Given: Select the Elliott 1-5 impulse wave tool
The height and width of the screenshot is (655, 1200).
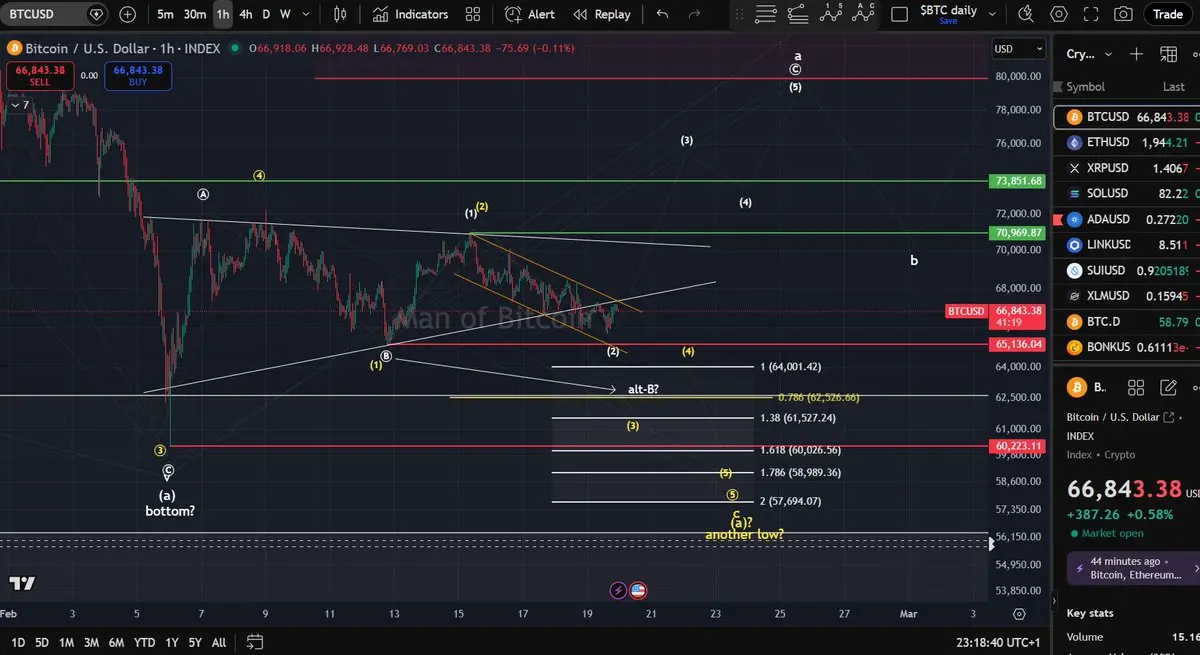Looking at the screenshot, I should pyautogui.click(x=830, y=13).
